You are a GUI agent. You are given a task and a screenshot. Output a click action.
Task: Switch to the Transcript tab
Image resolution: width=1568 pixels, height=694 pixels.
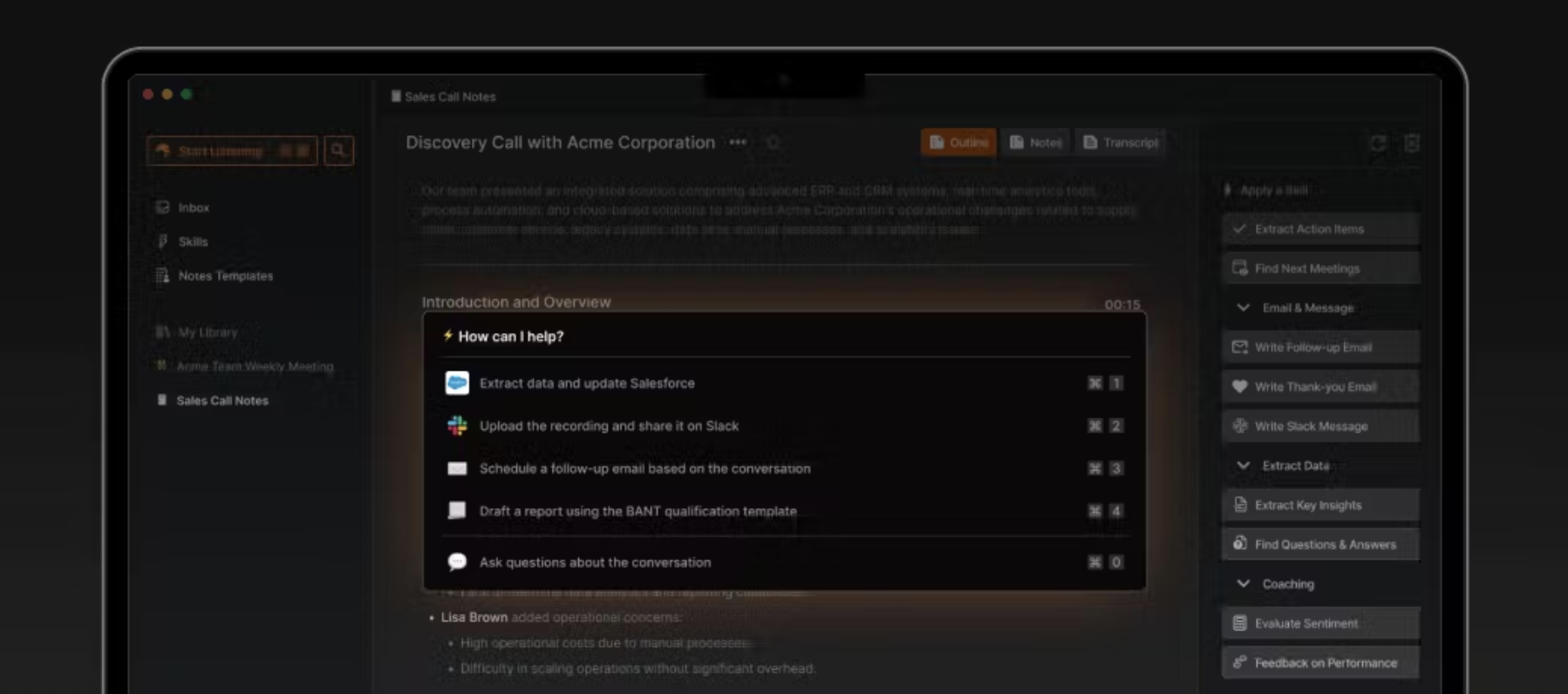(x=1121, y=142)
